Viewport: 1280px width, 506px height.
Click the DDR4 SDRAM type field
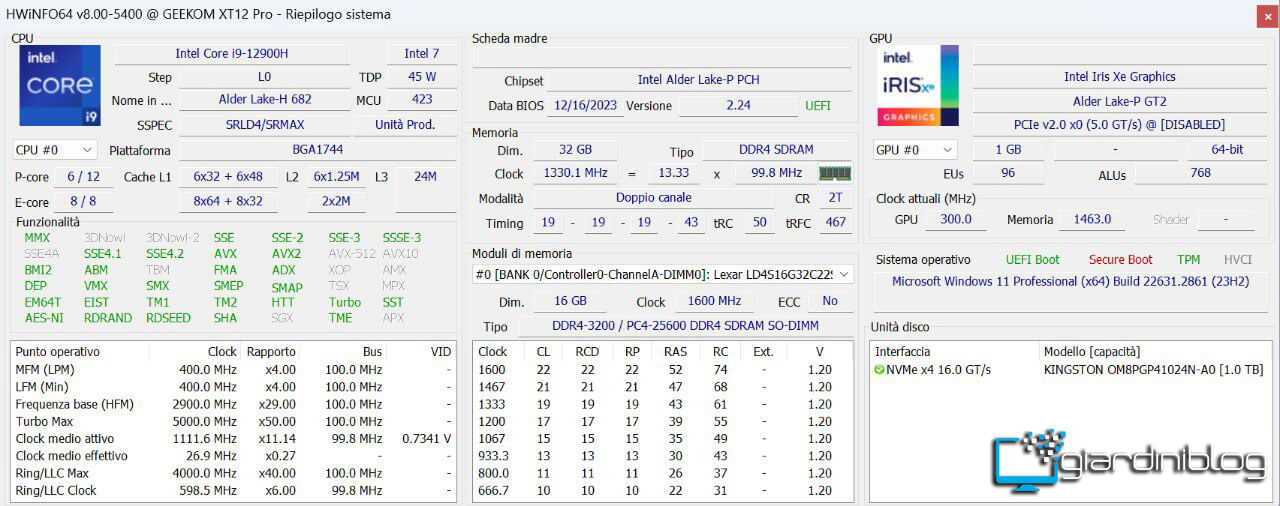click(x=776, y=150)
